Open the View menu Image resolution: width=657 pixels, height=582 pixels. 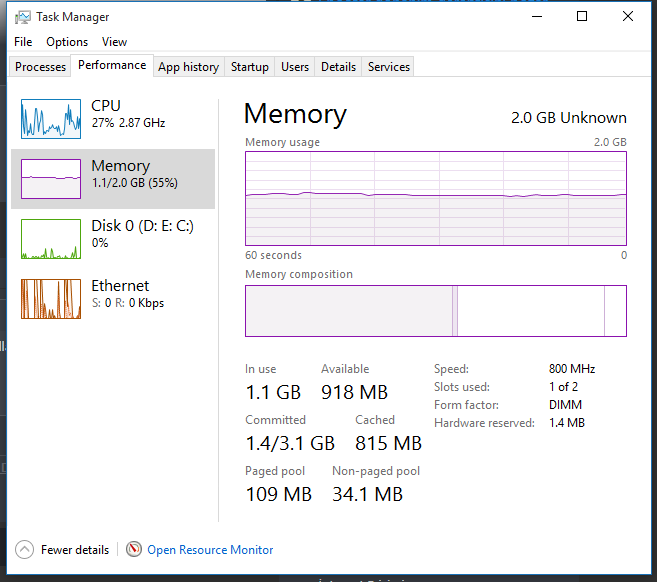(x=114, y=42)
